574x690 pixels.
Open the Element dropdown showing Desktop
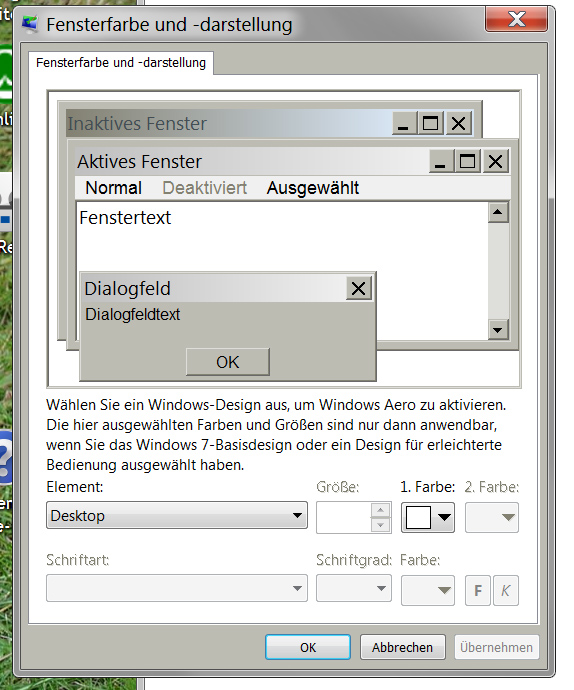[x=177, y=515]
